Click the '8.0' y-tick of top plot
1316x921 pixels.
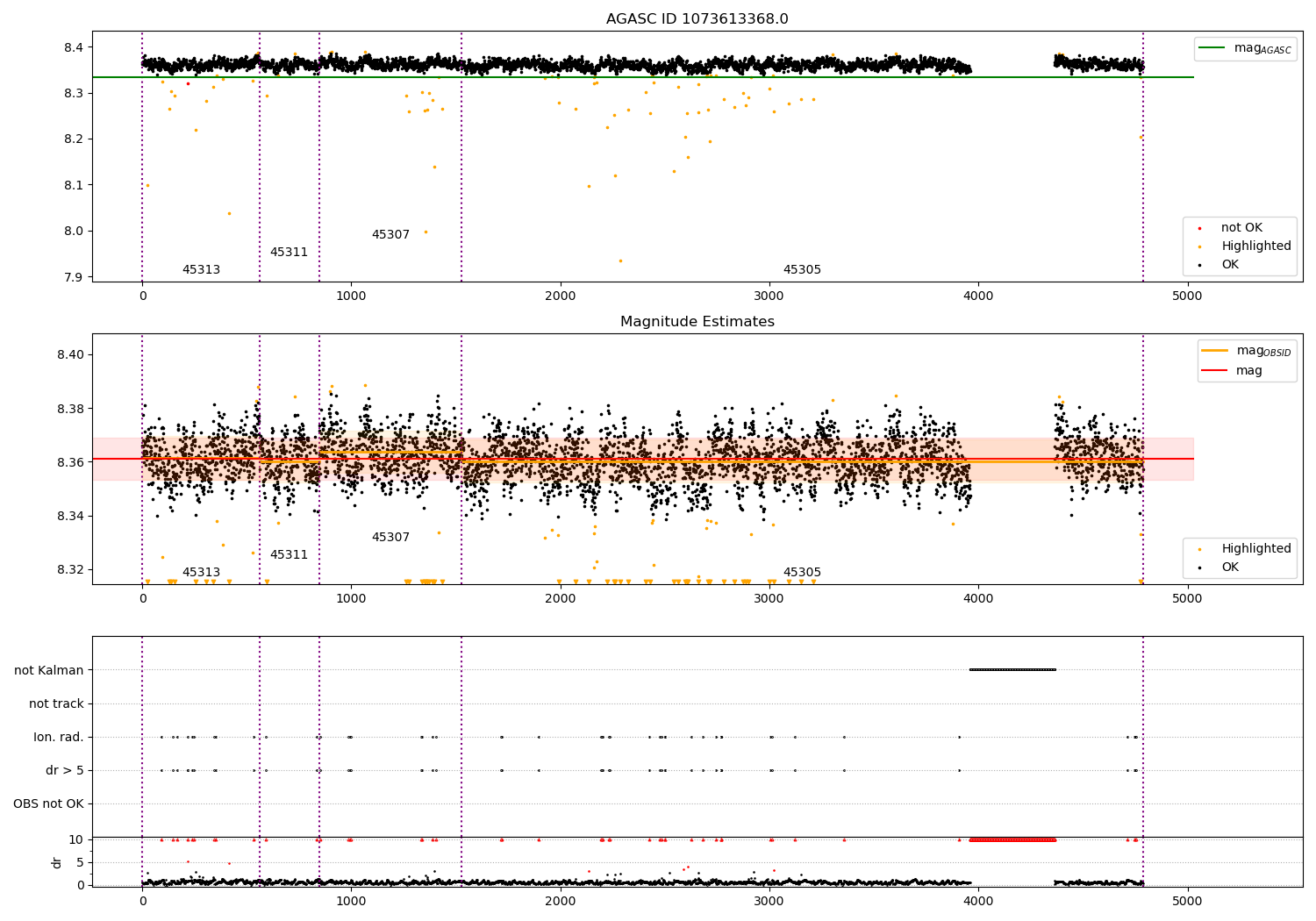[73, 232]
